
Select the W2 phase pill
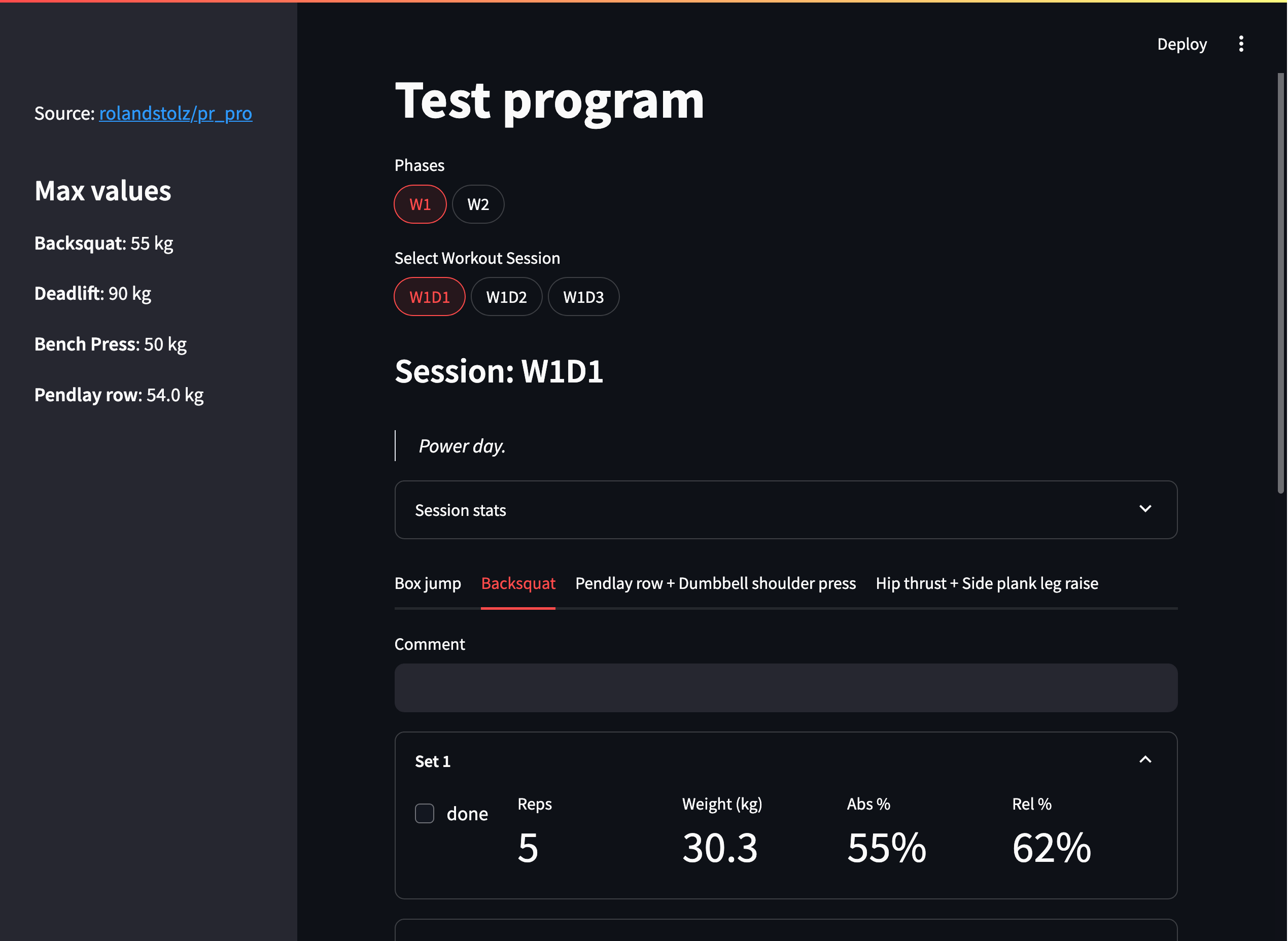click(478, 204)
